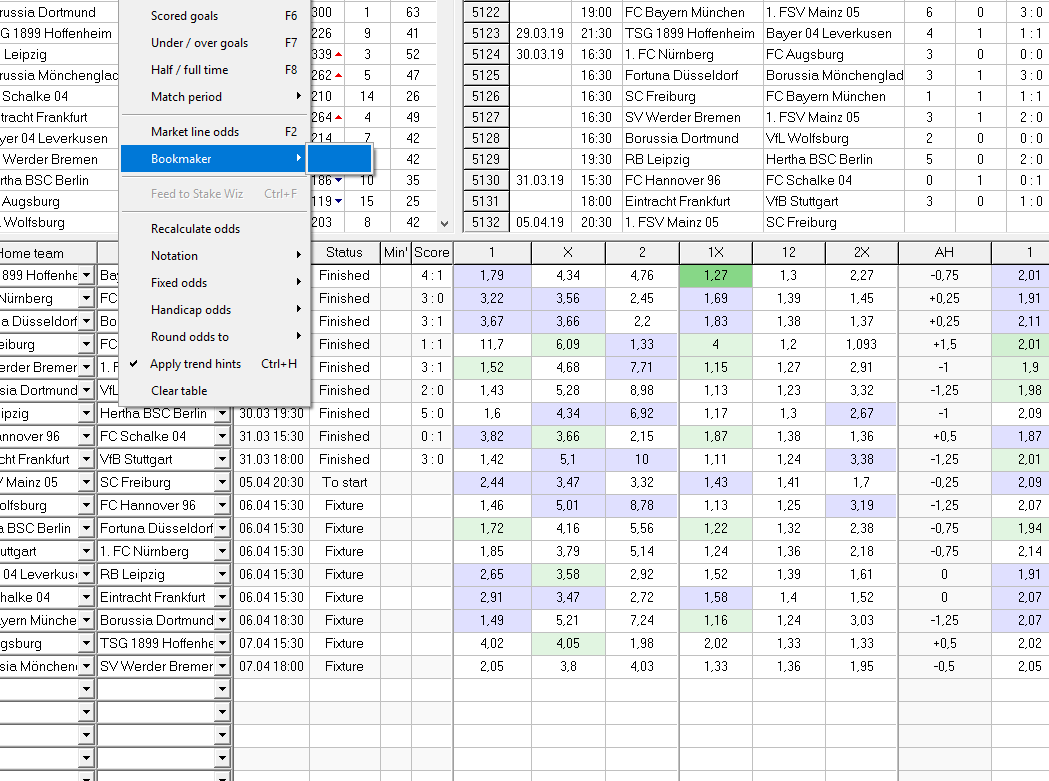
Task: Open home team dropdown in Nürnberg row
Action: point(86,298)
